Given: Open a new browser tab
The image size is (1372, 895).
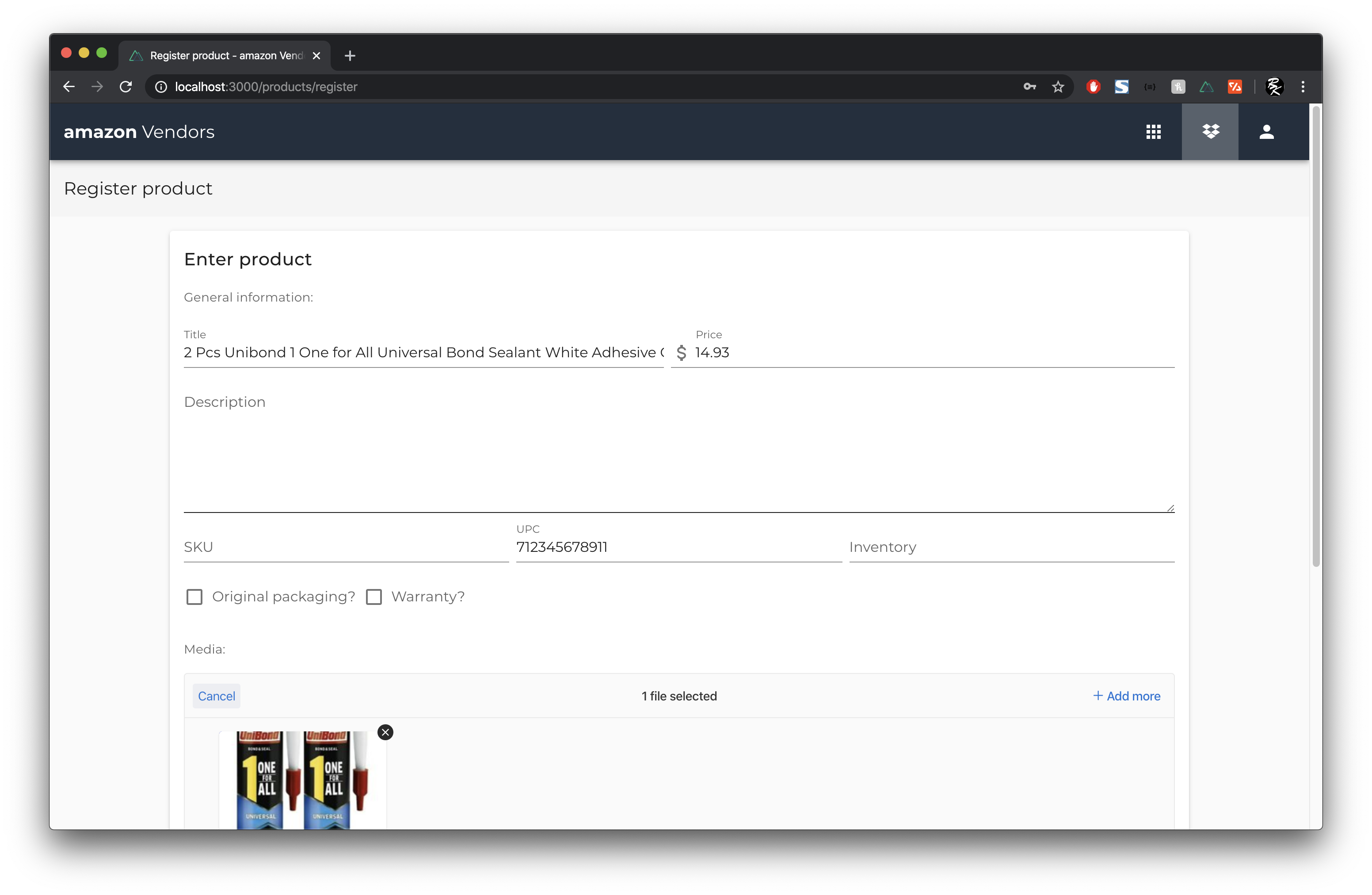Looking at the screenshot, I should point(350,55).
